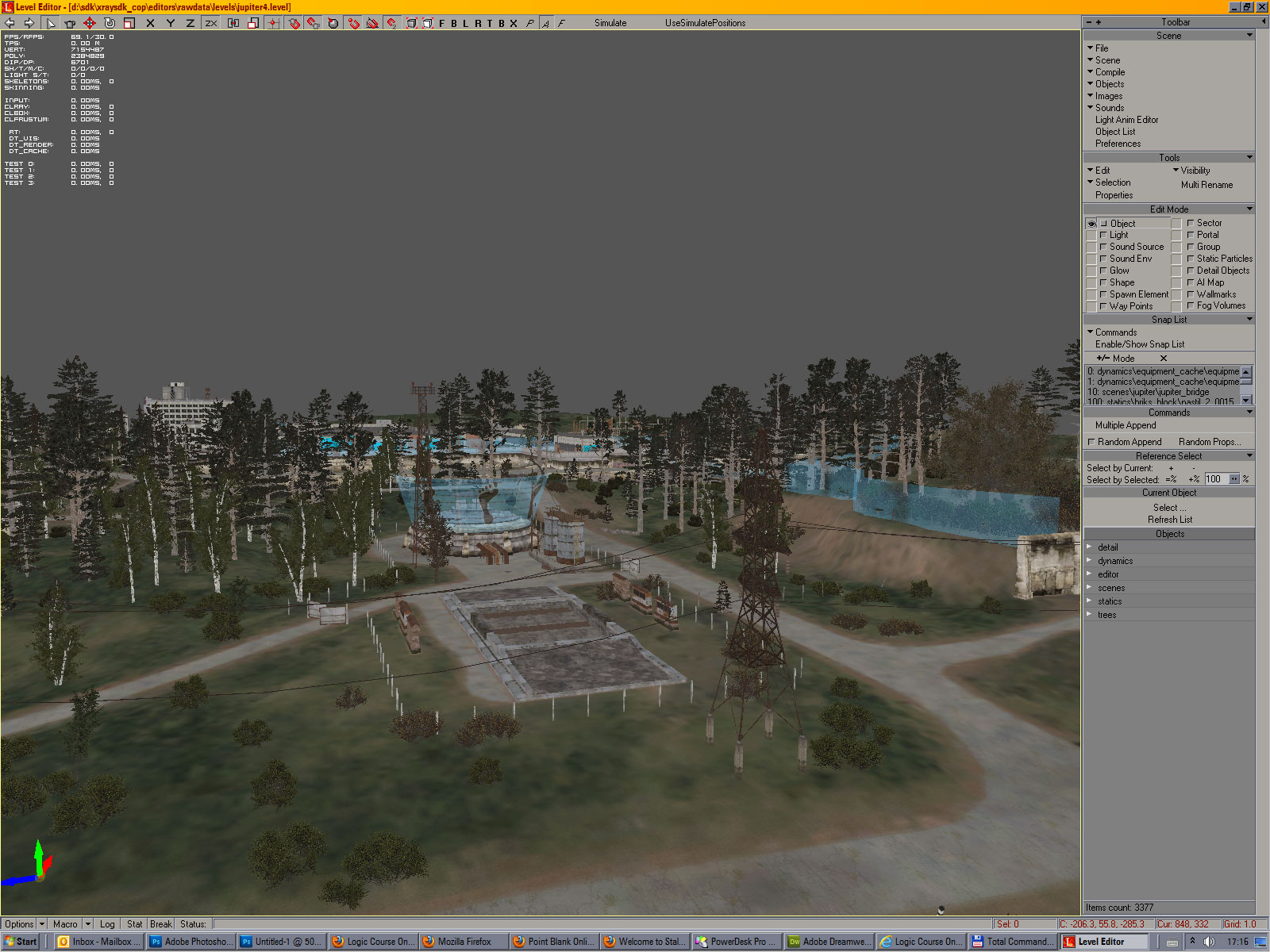Viewport: 1270px width, 952px height.
Task: Toggle the Z axis constraint
Action: 190,23
